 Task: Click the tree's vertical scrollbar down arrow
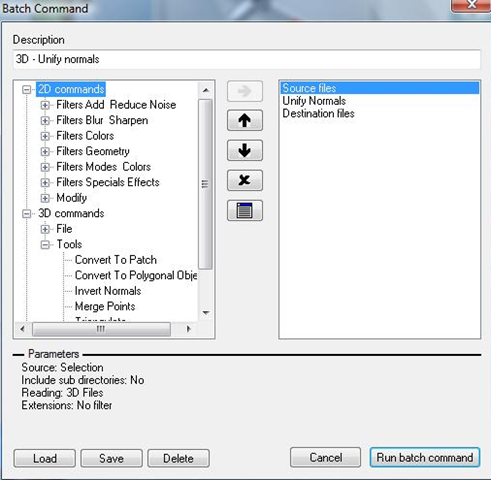(x=206, y=313)
